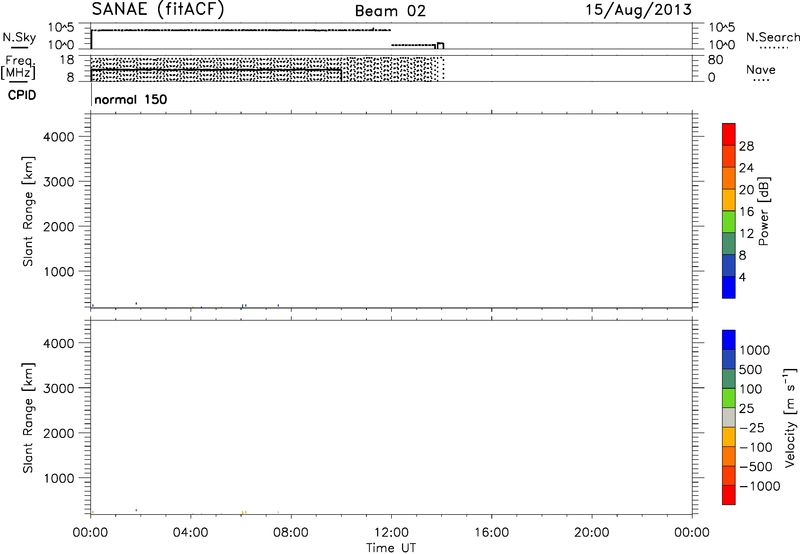Click the -1000 label on Velocity colorbar
The height and width of the screenshot is (554, 800).
point(759,486)
